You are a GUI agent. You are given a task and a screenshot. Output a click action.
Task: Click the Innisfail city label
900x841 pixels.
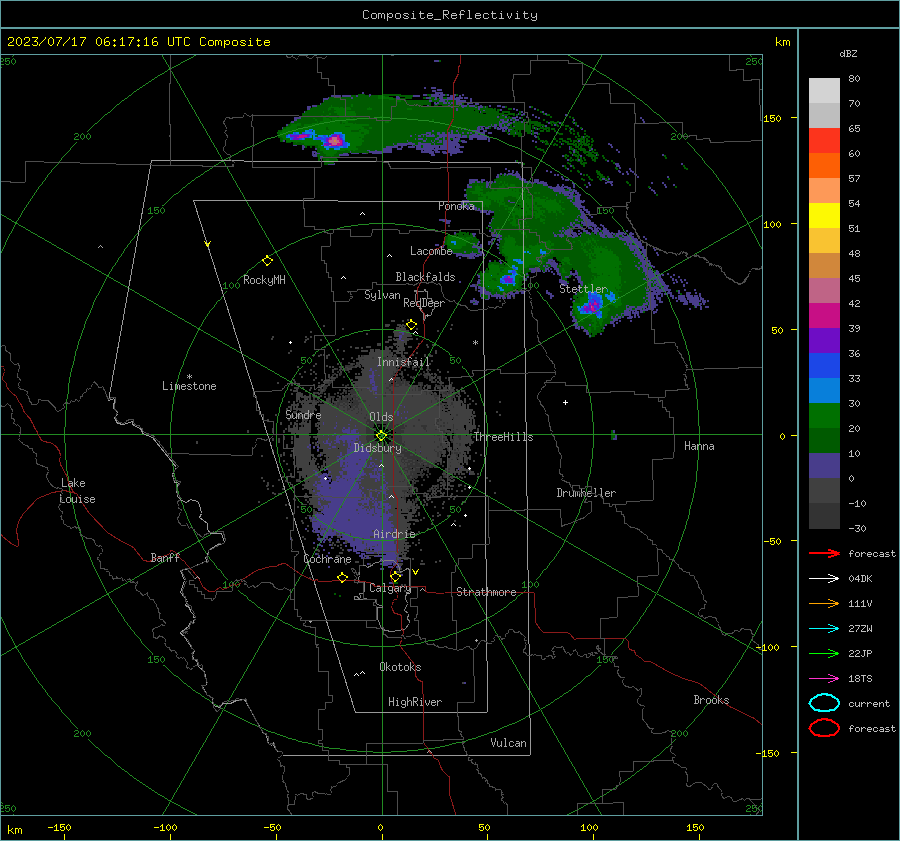pyautogui.click(x=404, y=362)
